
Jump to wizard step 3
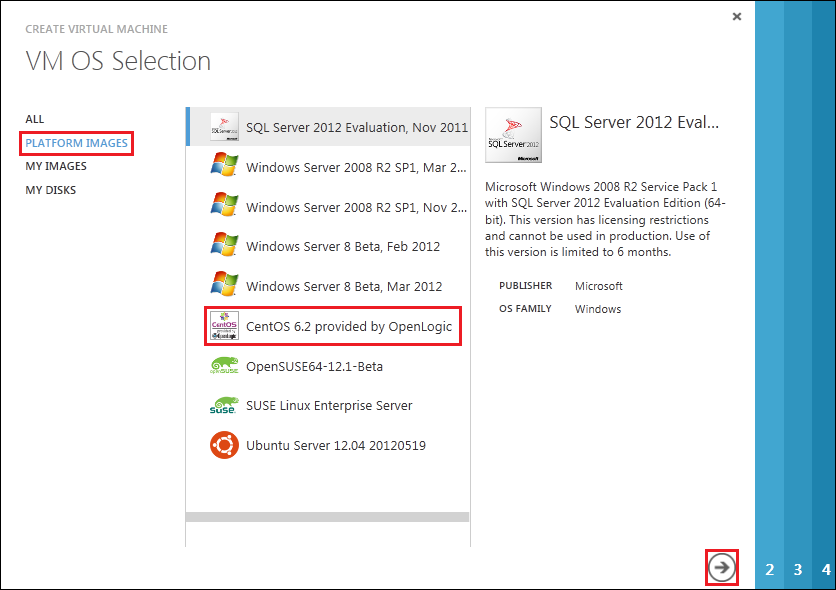click(798, 570)
